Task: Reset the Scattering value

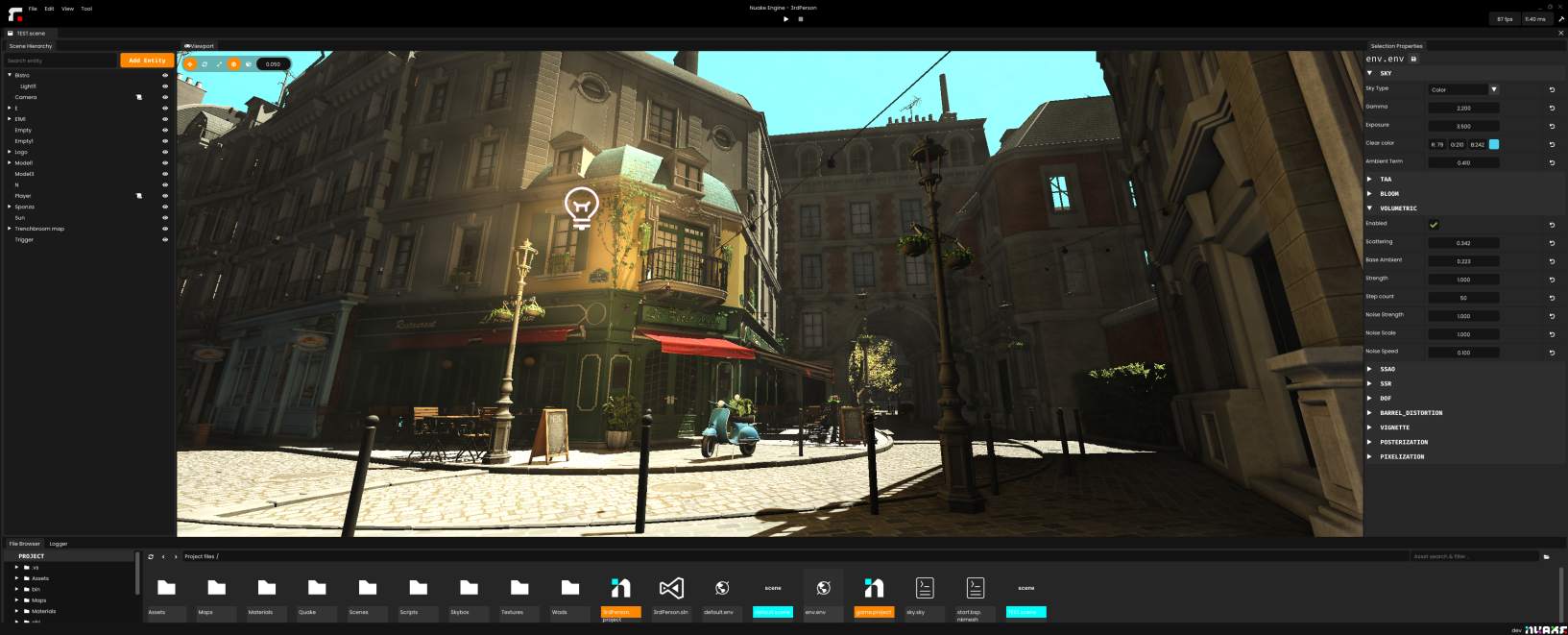Action: click(x=1552, y=243)
